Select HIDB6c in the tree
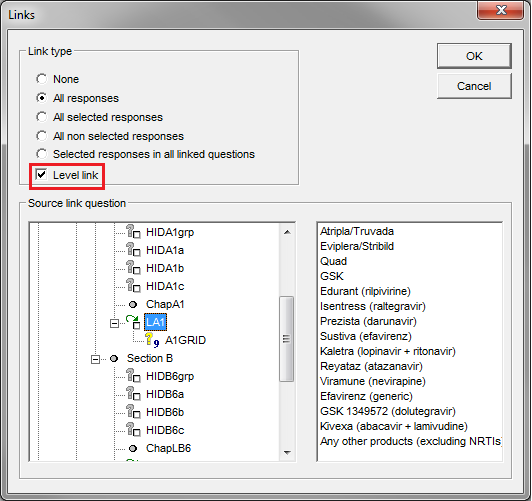Image resolution: width=532 pixels, height=501 pixels. point(165,430)
